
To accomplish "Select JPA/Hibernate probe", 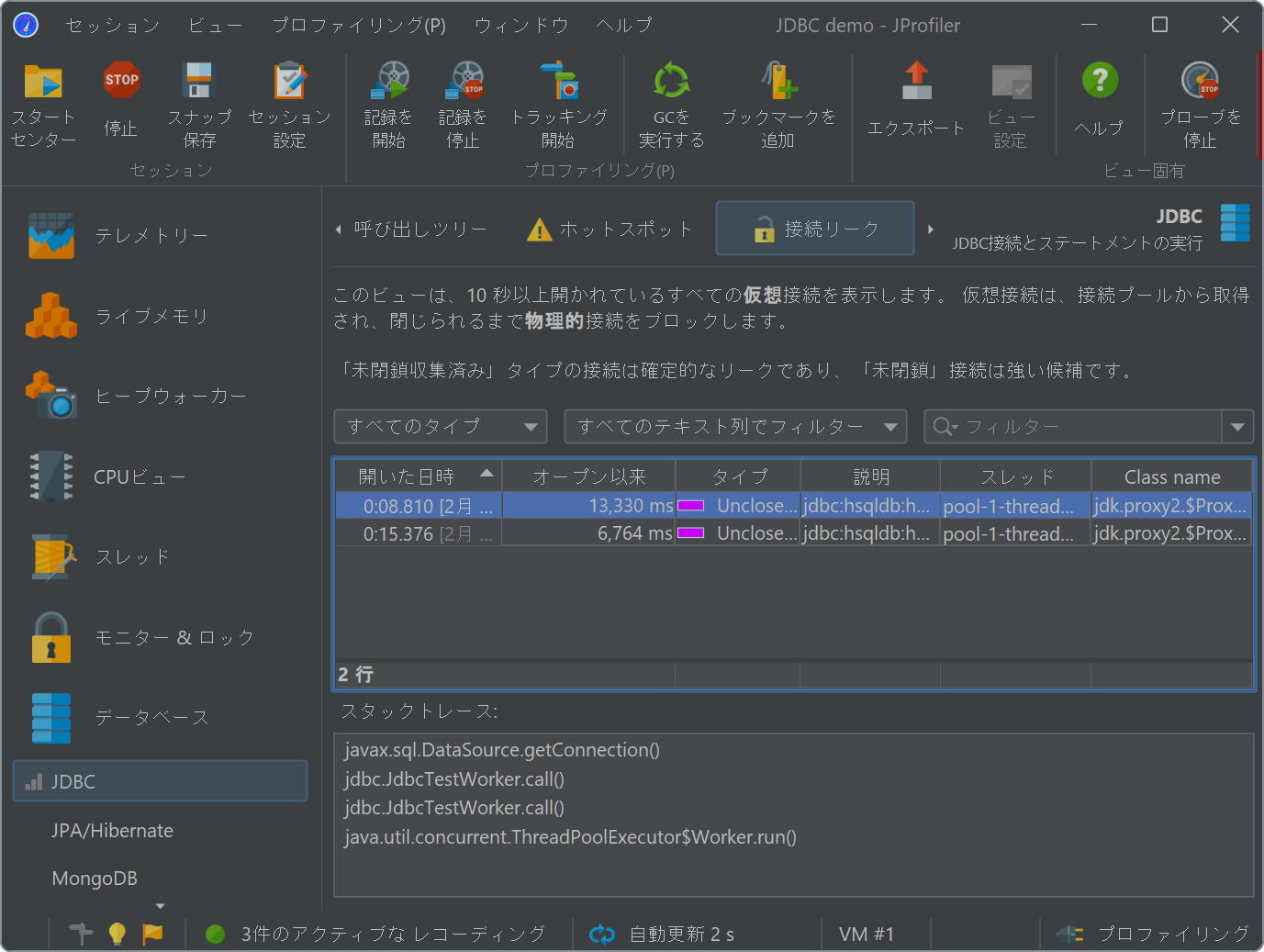I will coord(112,831).
